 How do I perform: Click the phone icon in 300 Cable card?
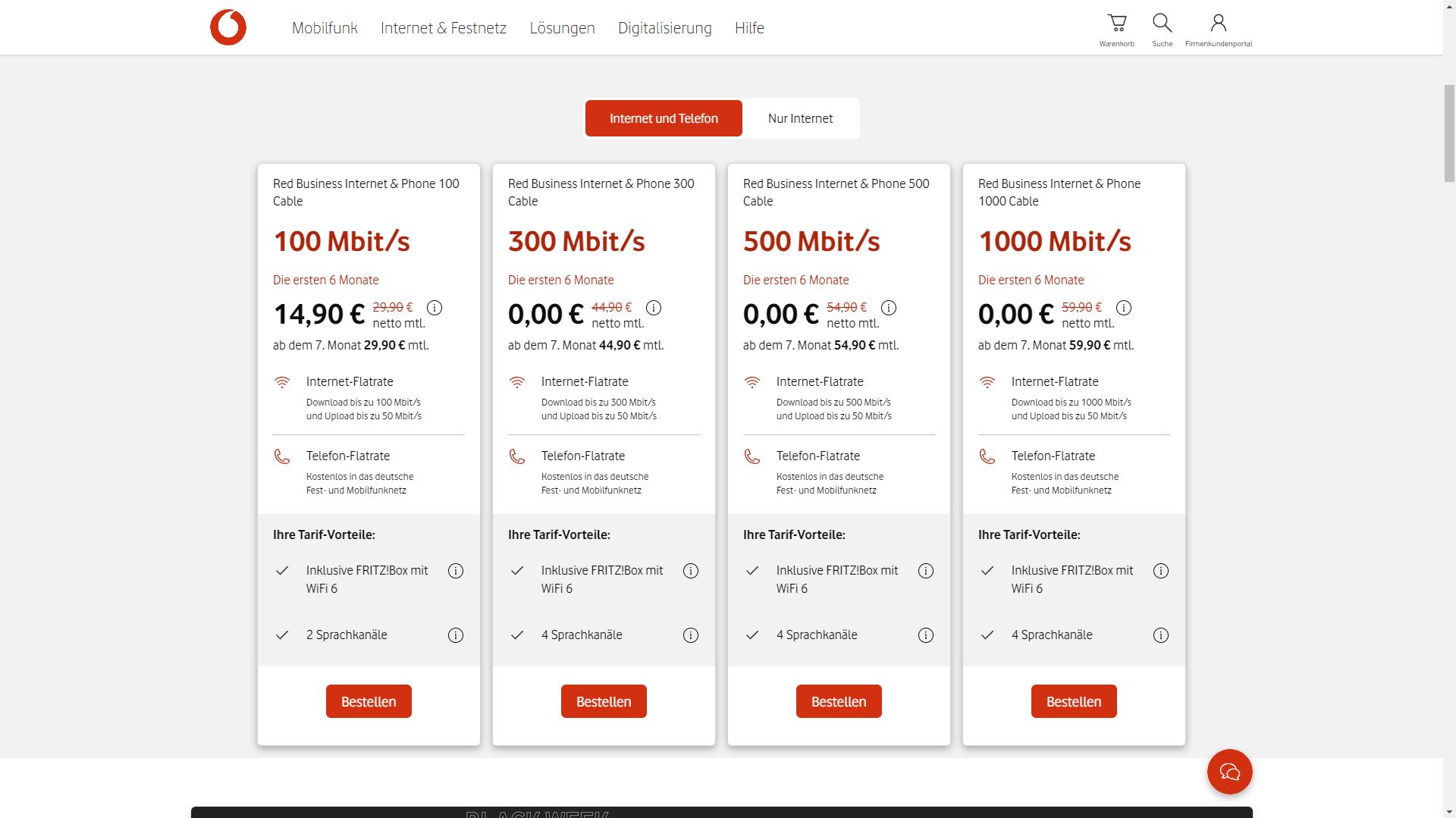click(x=517, y=456)
